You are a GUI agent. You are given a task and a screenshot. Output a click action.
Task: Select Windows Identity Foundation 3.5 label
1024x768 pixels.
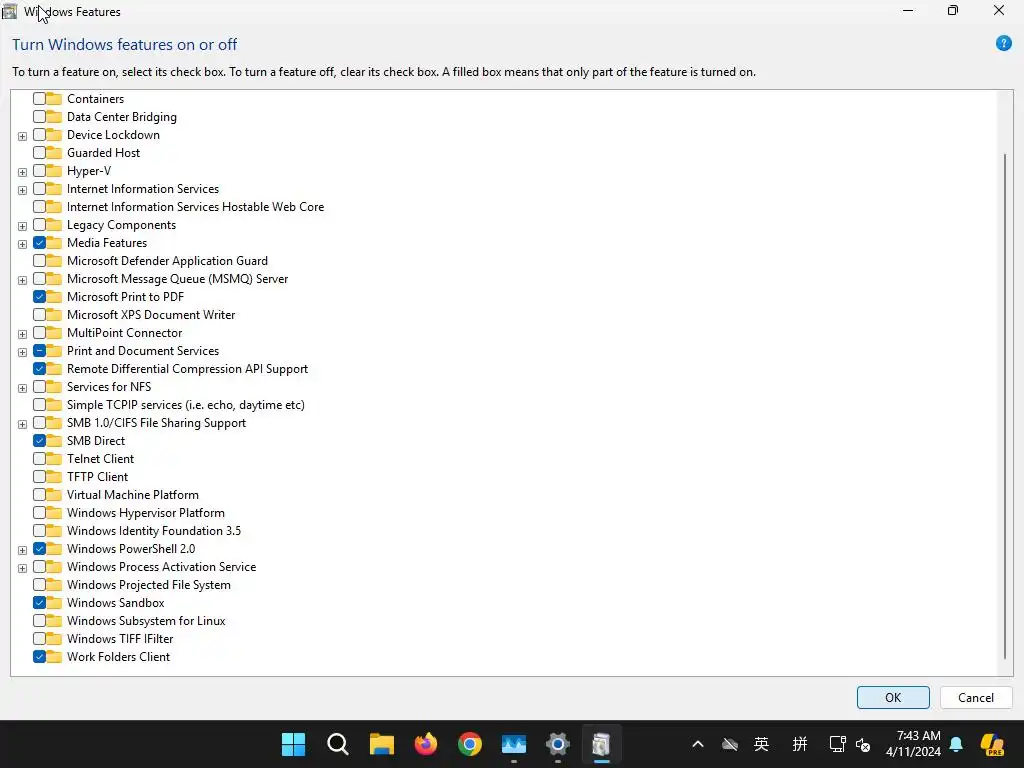[x=154, y=531]
